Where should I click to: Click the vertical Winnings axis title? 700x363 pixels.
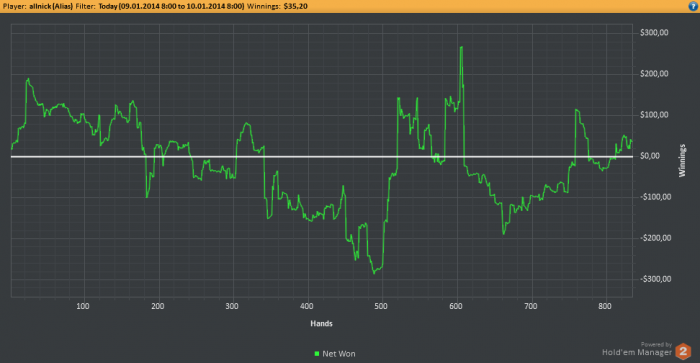click(x=682, y=160)
